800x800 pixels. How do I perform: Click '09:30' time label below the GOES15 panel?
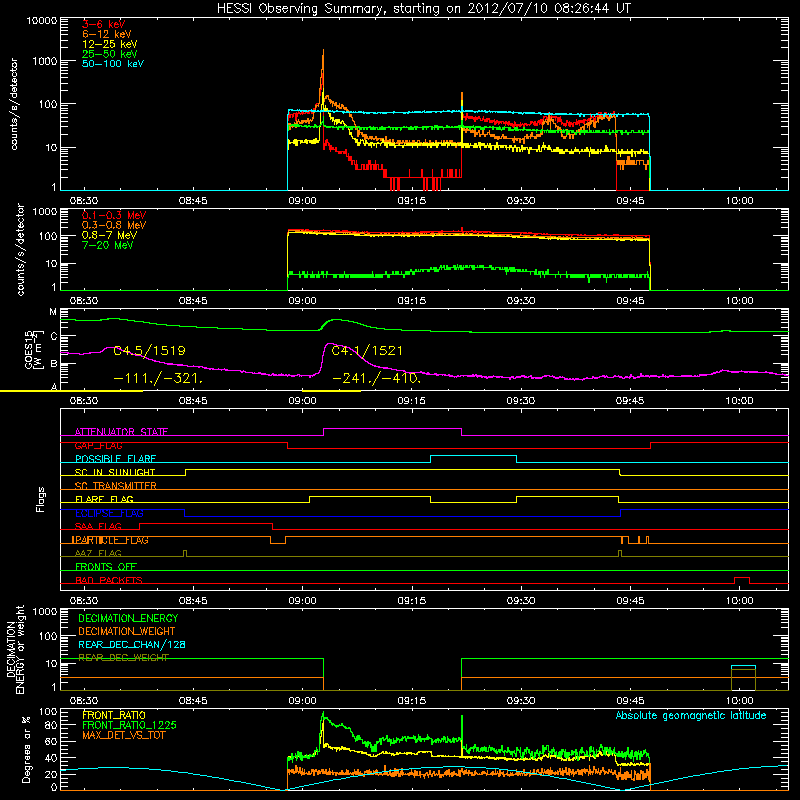point(521,401)
